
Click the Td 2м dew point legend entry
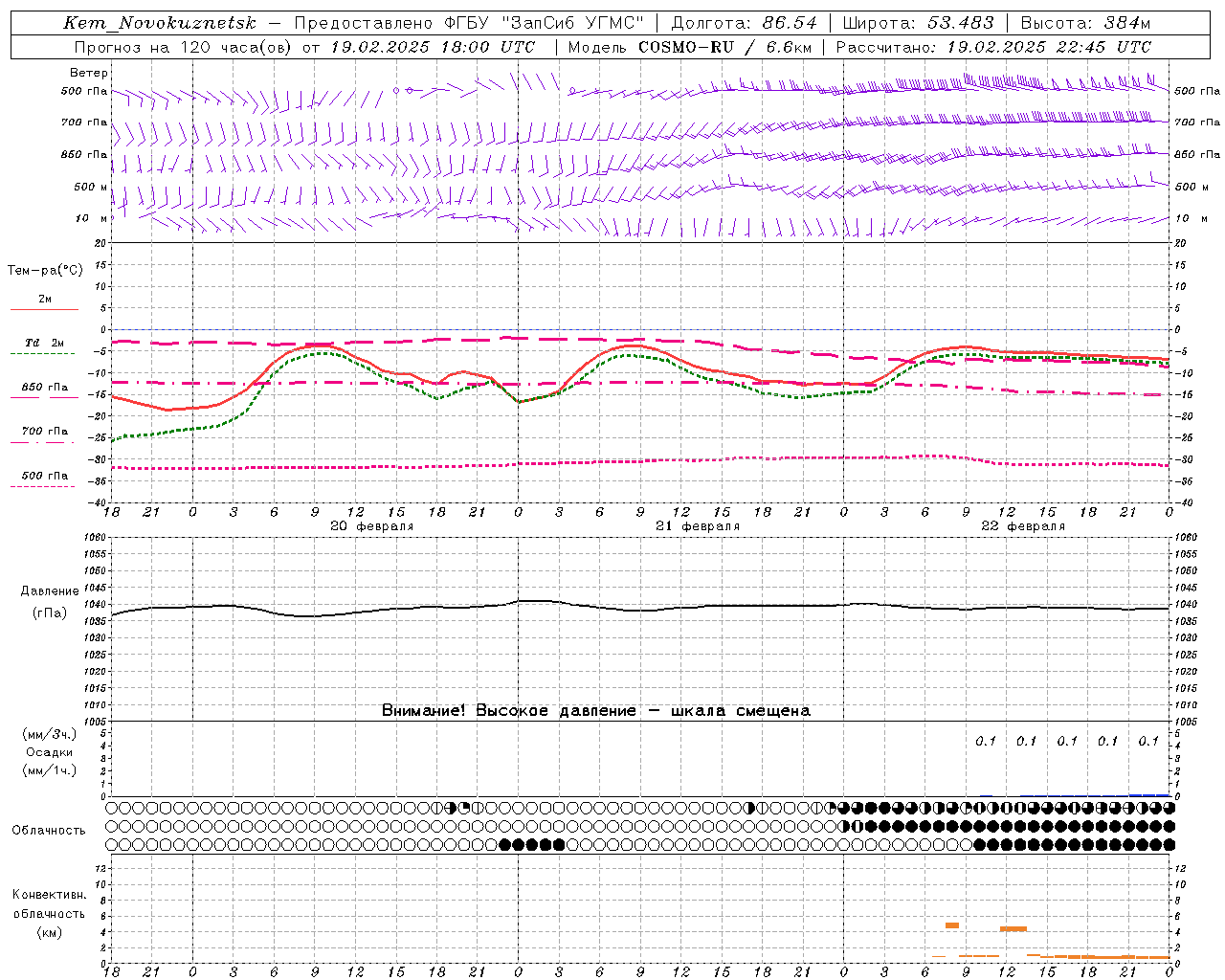(45, 343)
